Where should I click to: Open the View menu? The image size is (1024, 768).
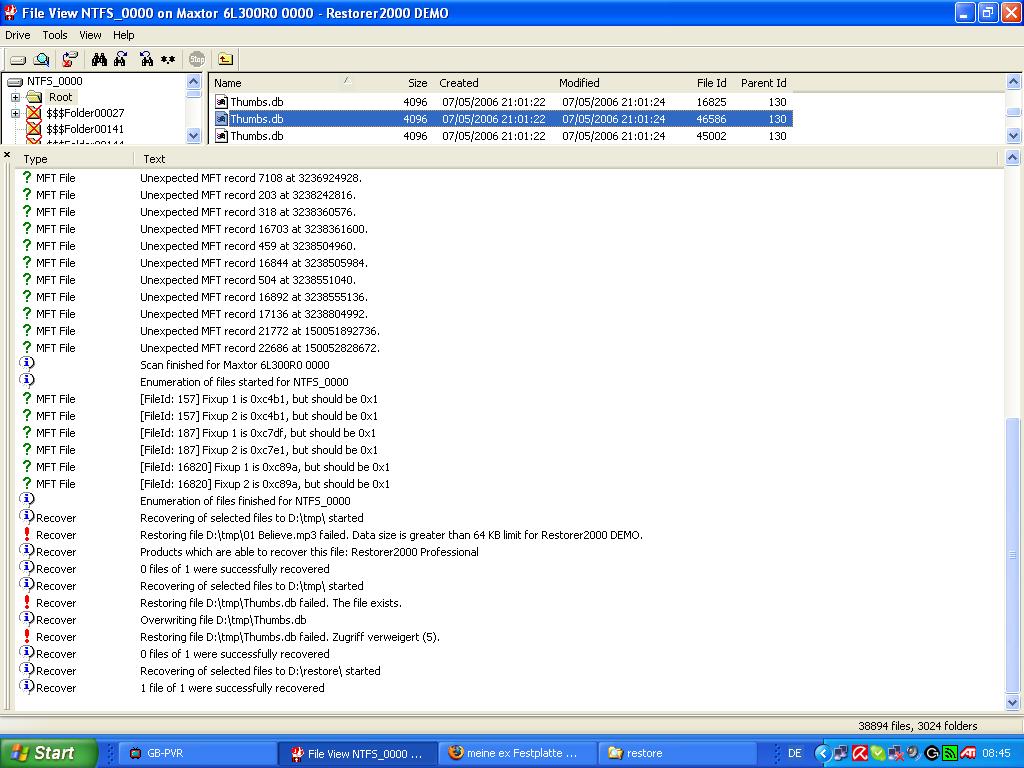[x=90, y=35]
